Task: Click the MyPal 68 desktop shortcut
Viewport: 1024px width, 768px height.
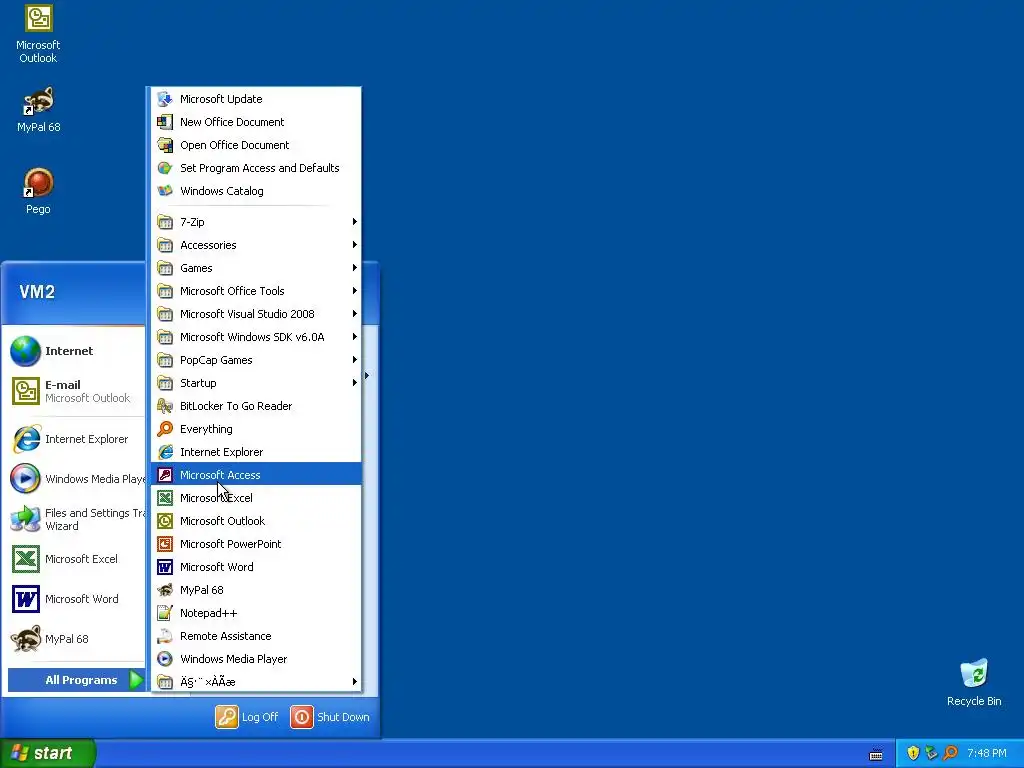Action: (38, 110)
